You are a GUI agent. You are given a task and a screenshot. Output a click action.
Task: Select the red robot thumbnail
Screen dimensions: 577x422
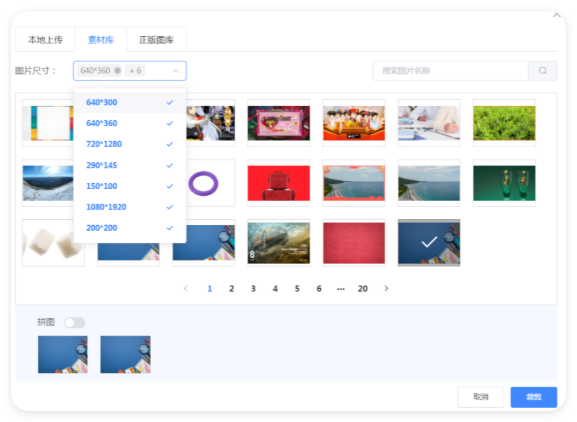click(279, 183)
